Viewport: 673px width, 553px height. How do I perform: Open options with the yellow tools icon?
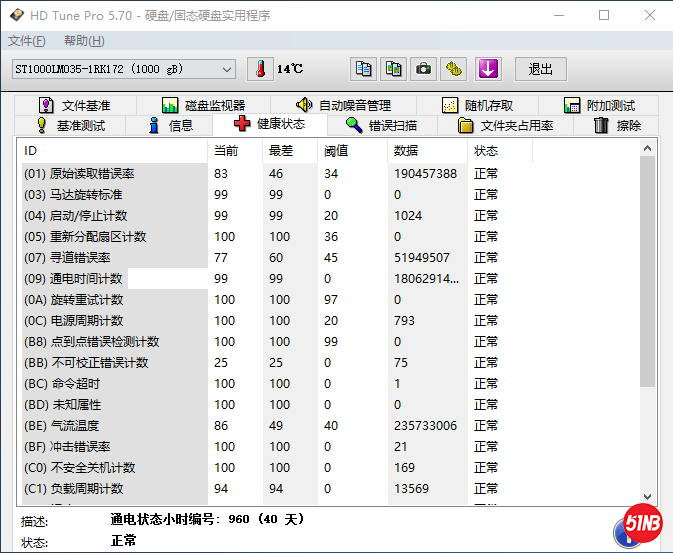click(x=455, y=69)
